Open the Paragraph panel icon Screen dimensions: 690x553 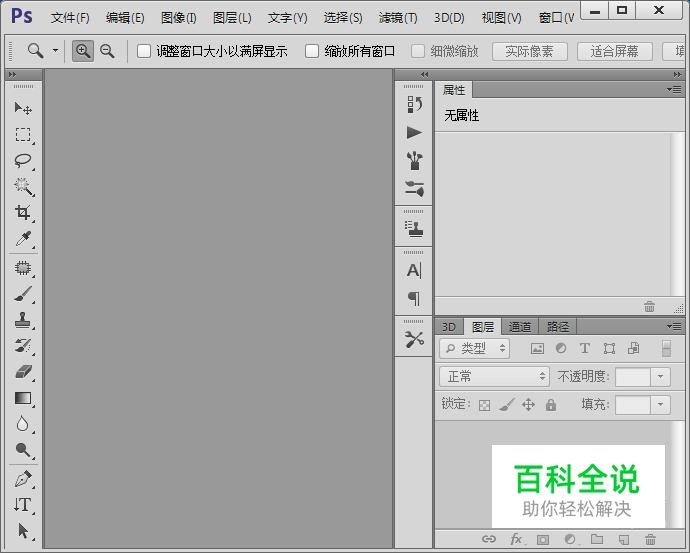414,298
